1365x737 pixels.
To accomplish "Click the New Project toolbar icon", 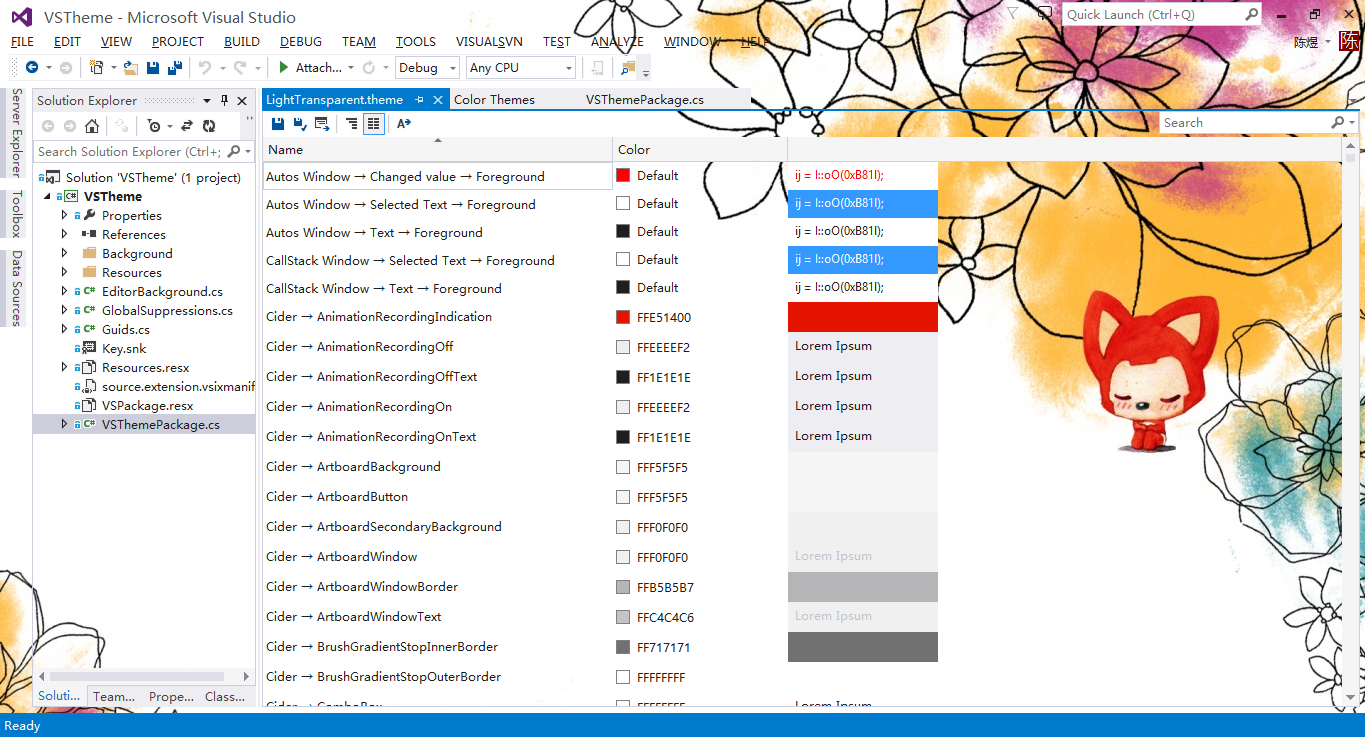I will [x=96, y=67].
